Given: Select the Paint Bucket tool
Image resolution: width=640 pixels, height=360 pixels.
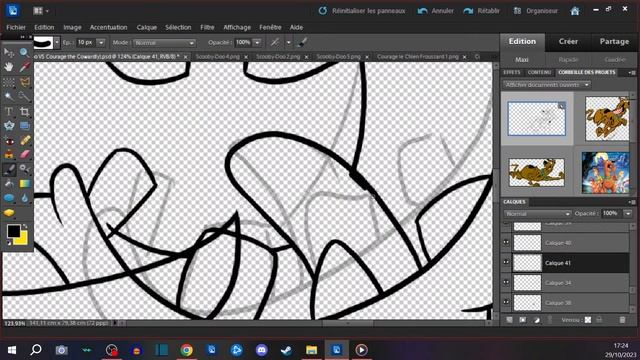Looking at the screenshot, I should (x=9, y=184).
